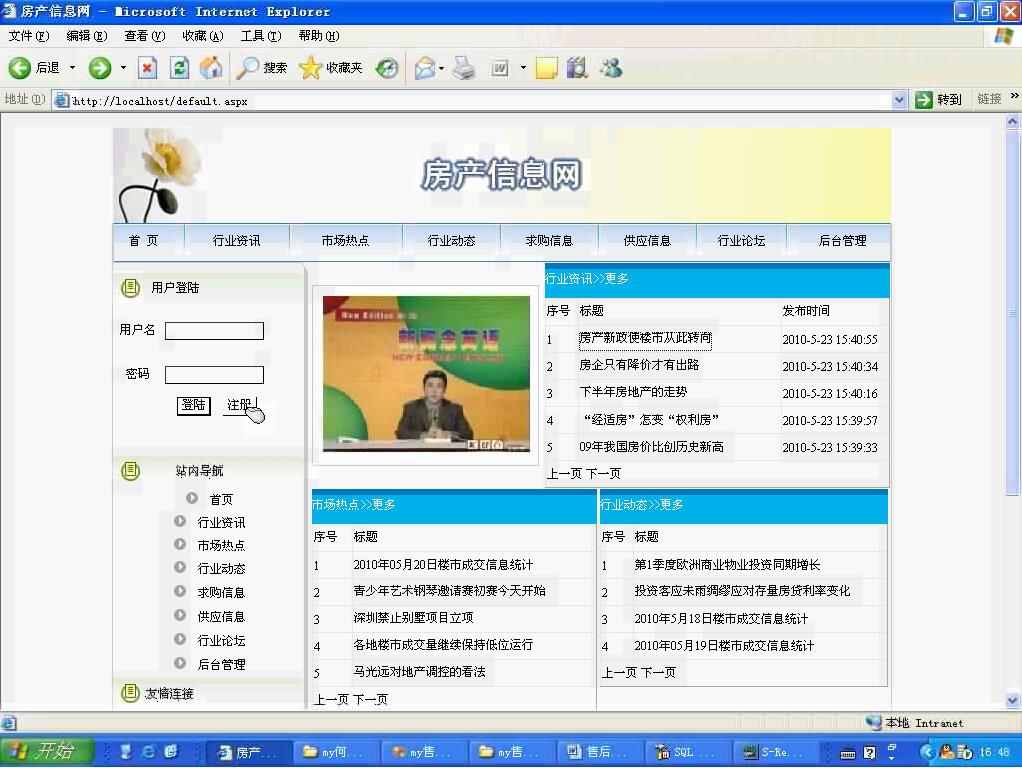
Task: Open article 第1季度欧洲商业物业投资同期增长
Action: (x=727, y=565)
